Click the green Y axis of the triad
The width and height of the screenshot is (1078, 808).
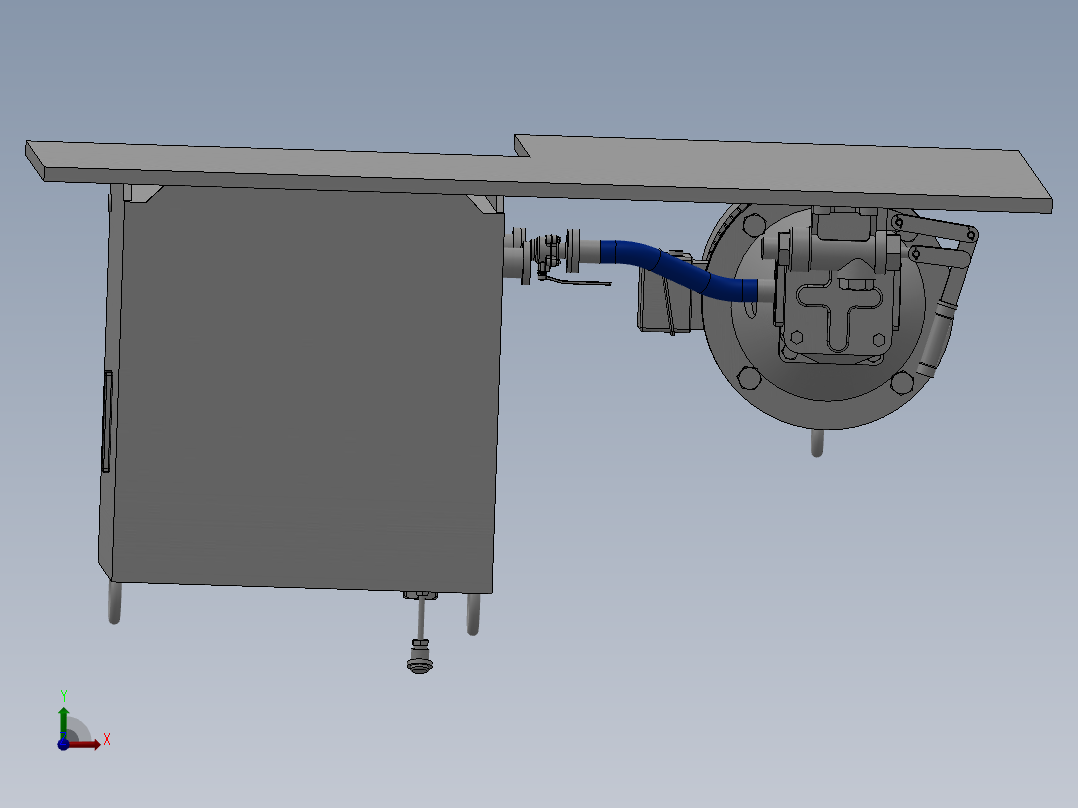click(64, 722)
